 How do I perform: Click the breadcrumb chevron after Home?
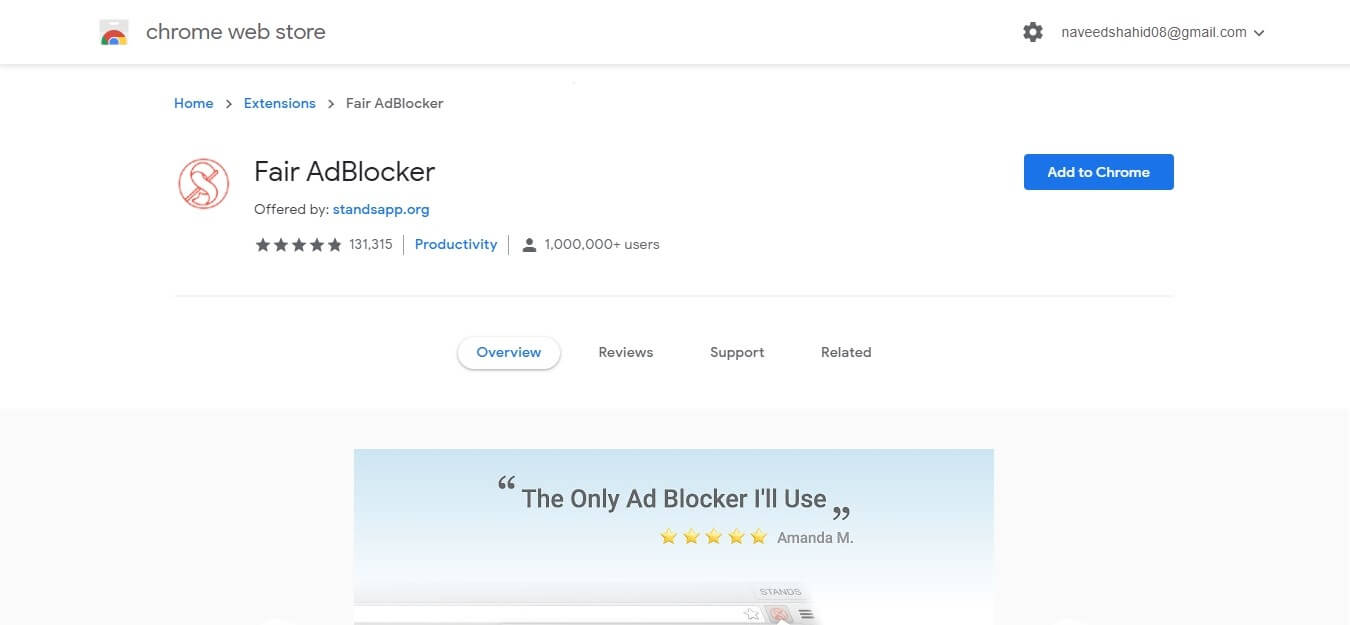(229, 103)
